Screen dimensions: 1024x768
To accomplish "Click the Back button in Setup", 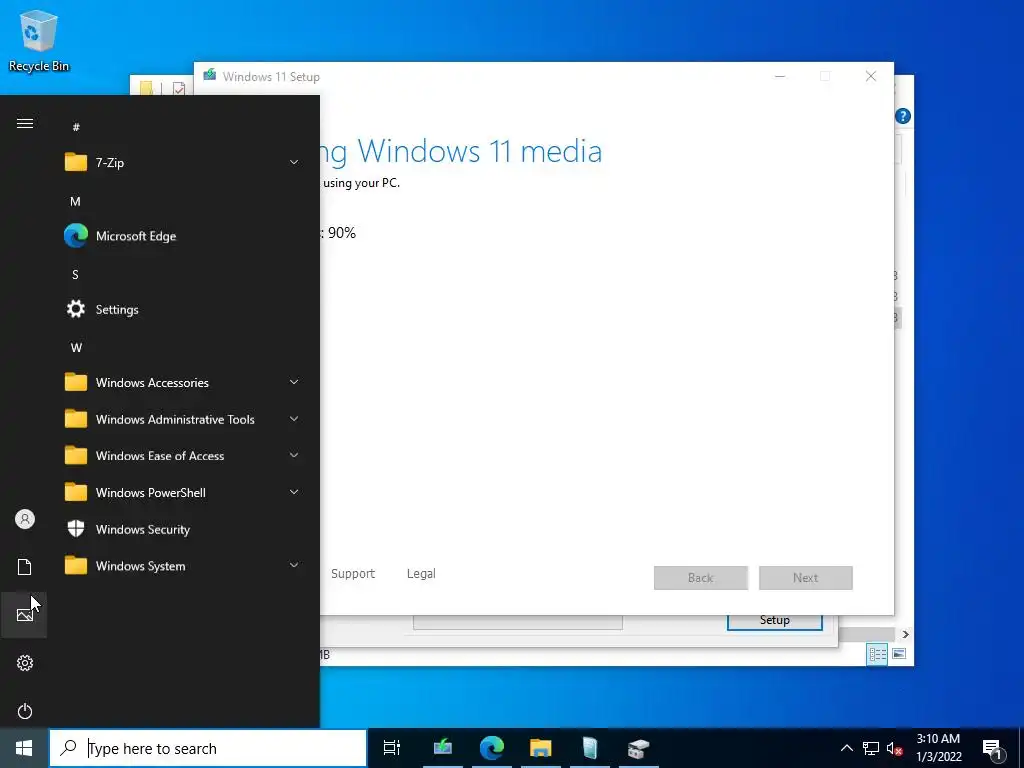I will 701,578.
